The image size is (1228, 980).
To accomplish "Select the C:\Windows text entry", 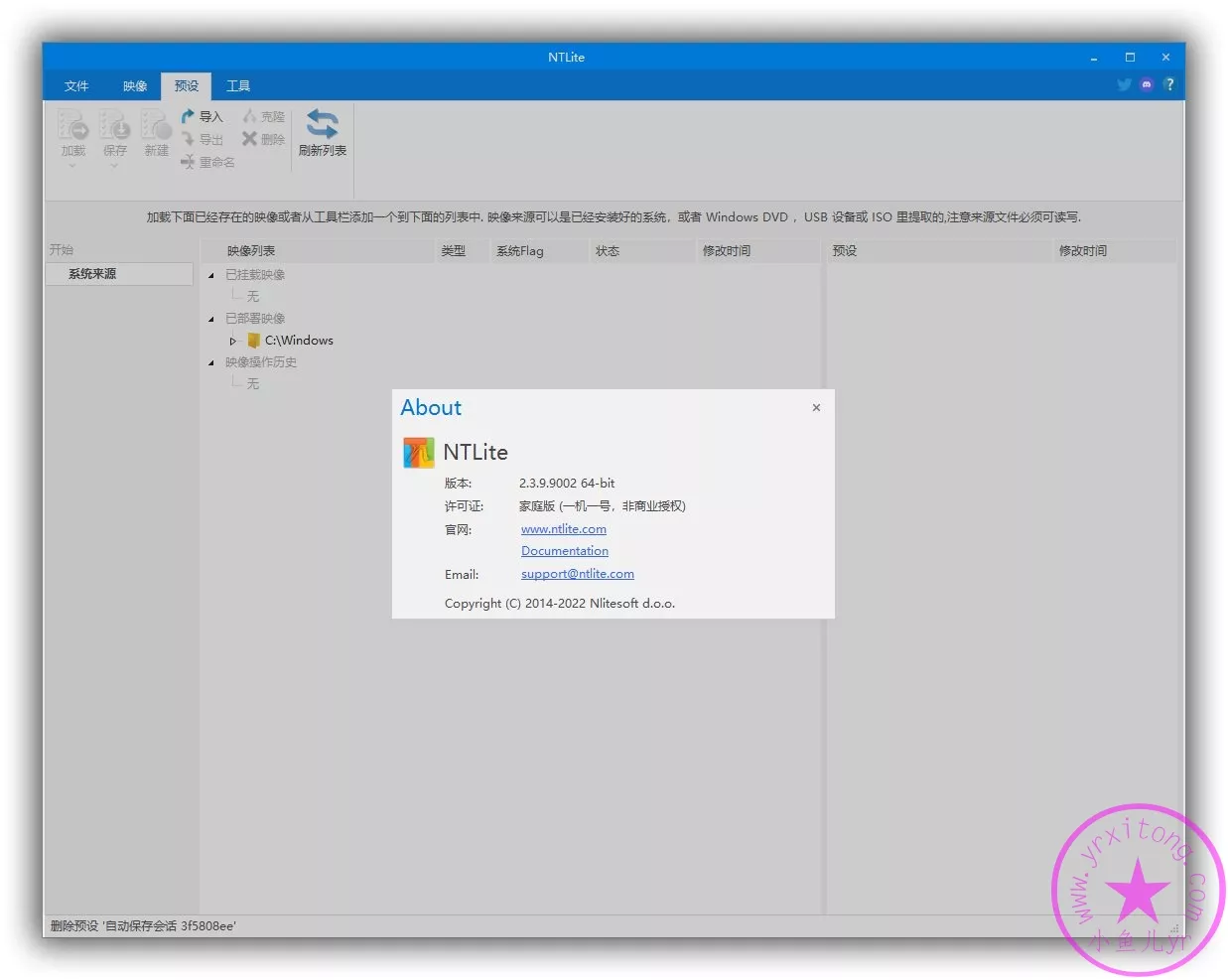I will coord(299,341).
